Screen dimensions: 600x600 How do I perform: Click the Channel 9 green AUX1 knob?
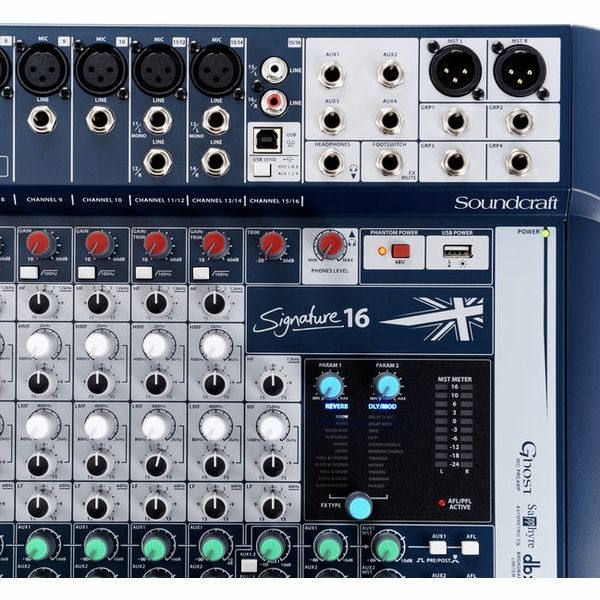pos(38,548)
